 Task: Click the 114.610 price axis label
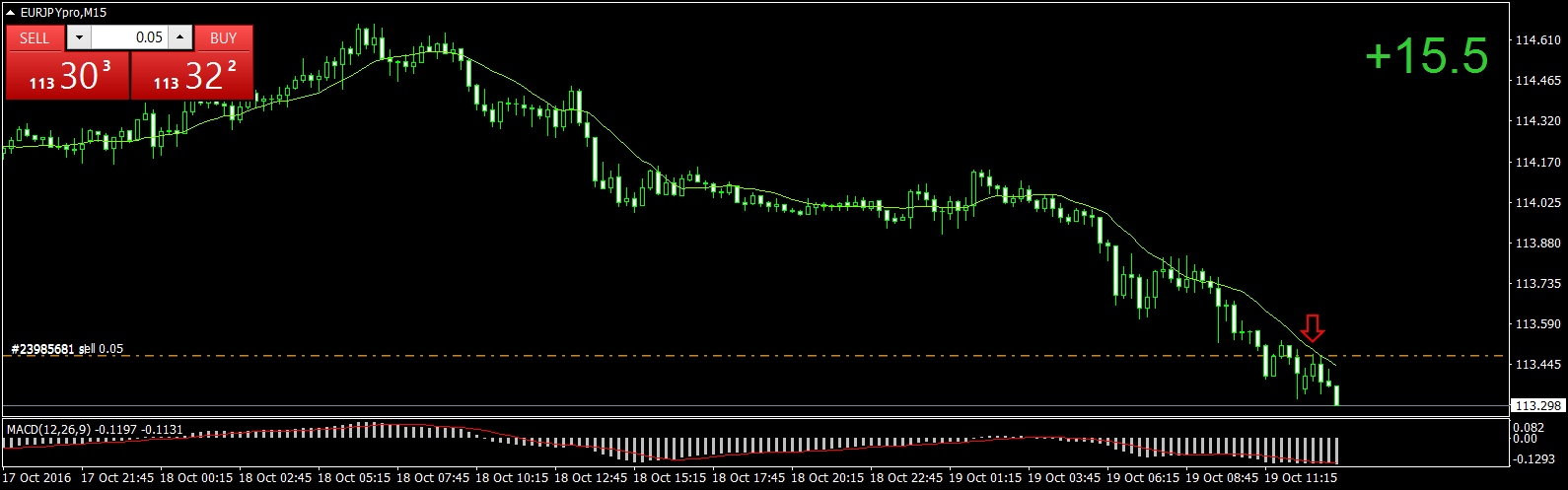tap(1538, 40)
